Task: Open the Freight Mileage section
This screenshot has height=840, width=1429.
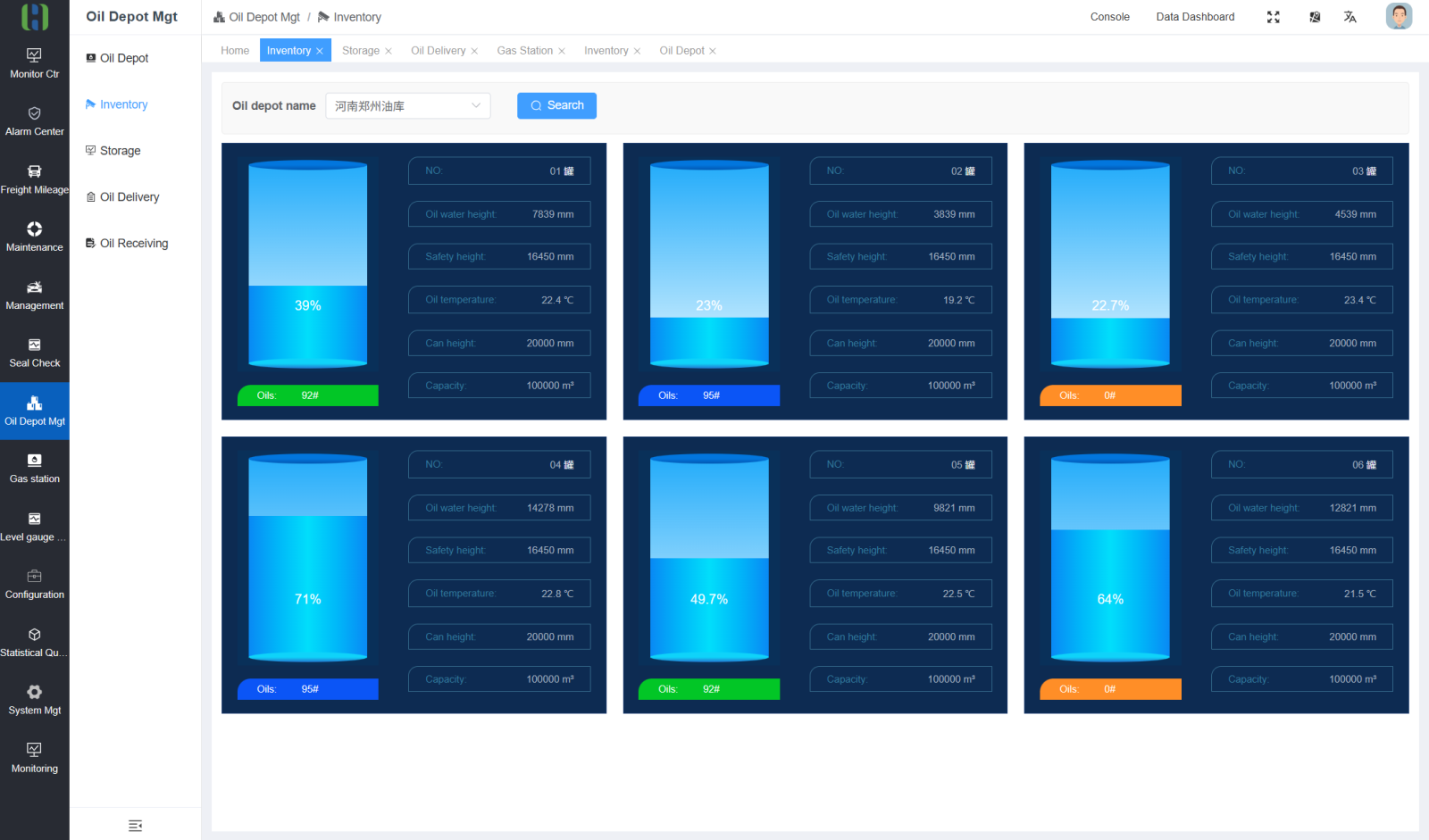Action: (34, 179)
